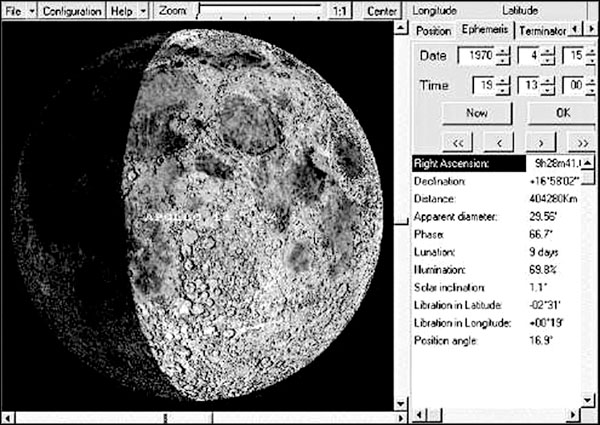This screenshot has width=600, height=425.
Task: Step forward with > button
Action: tap(541, 143)
